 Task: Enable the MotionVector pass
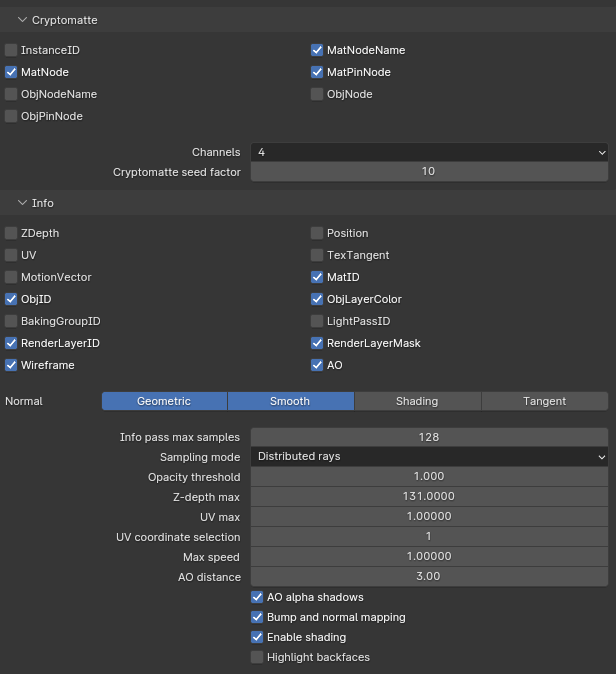tap(11, 277)
